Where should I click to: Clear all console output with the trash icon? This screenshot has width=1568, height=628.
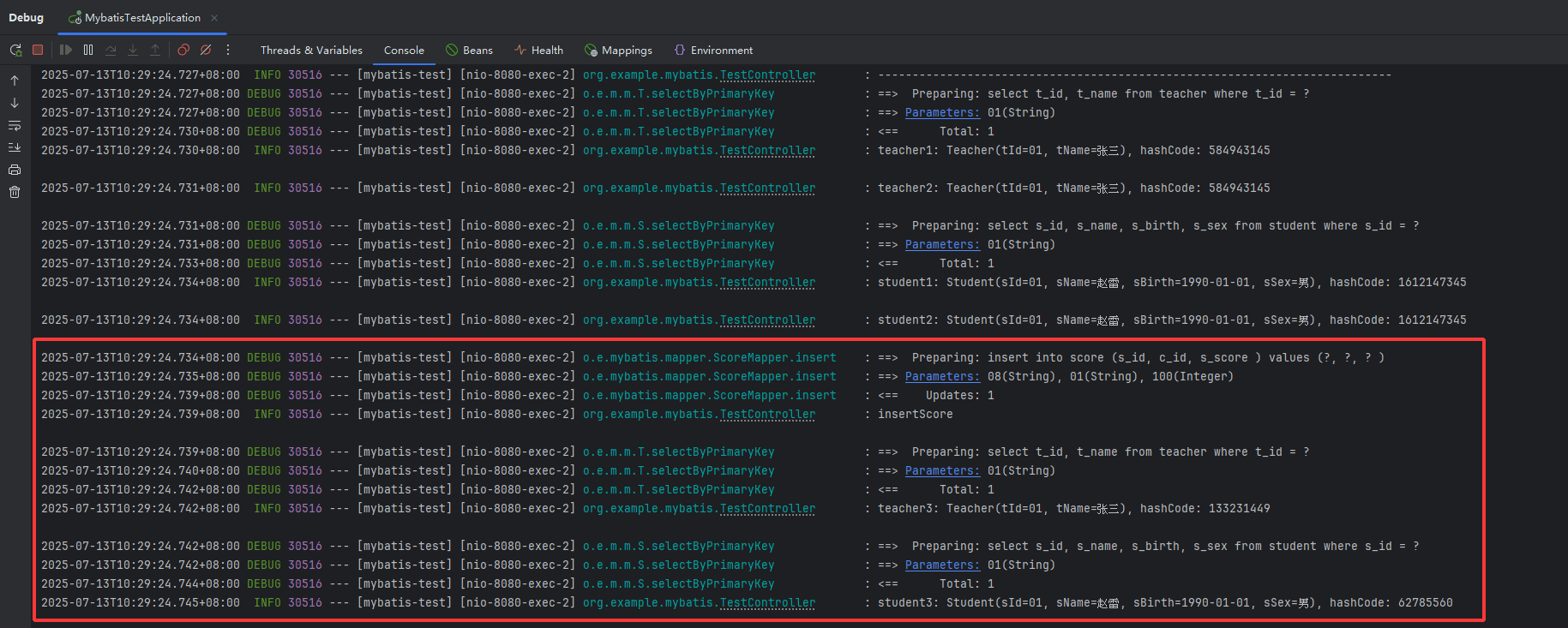[15, 192]
